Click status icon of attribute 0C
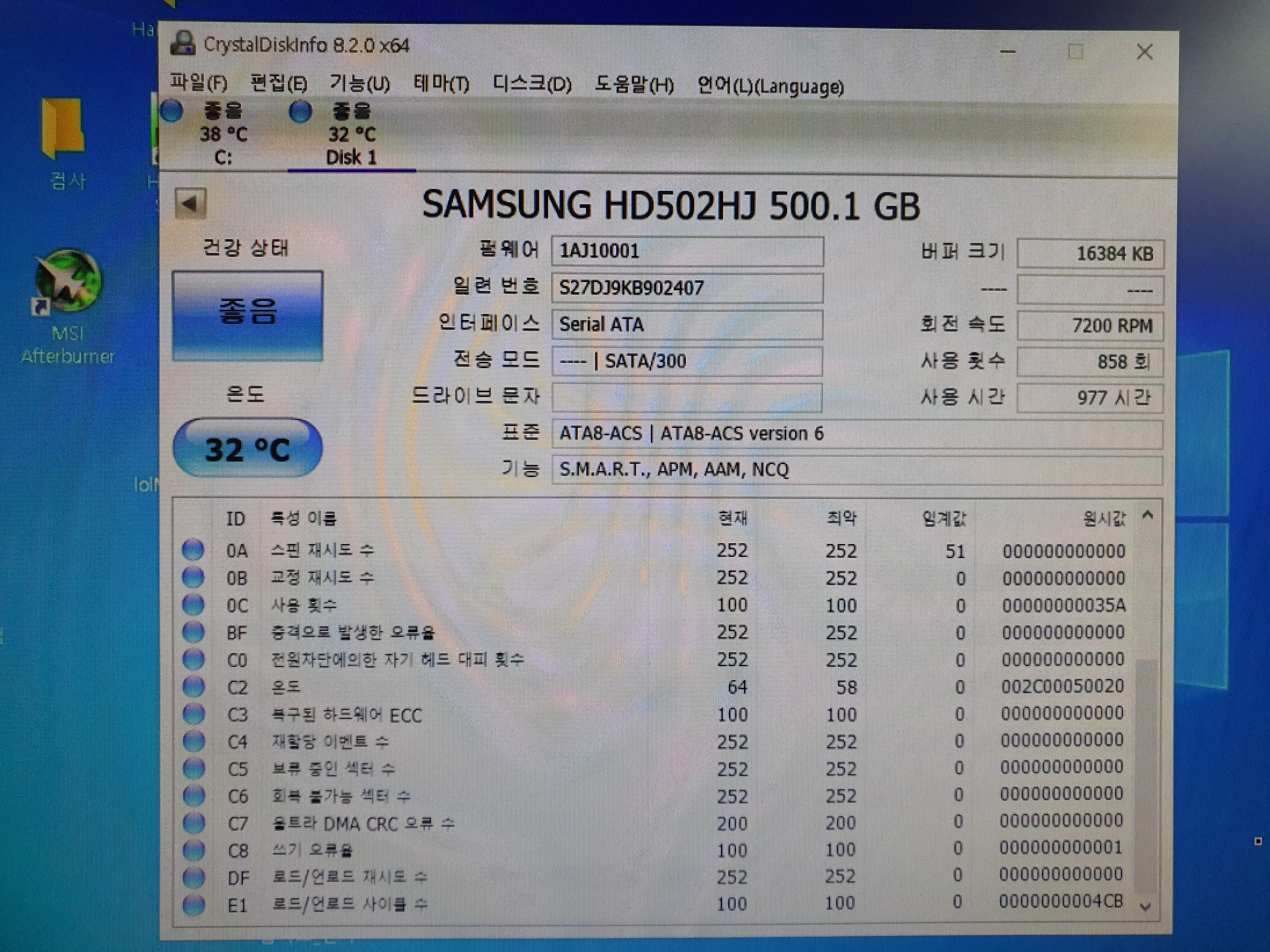 coord(193,604)
